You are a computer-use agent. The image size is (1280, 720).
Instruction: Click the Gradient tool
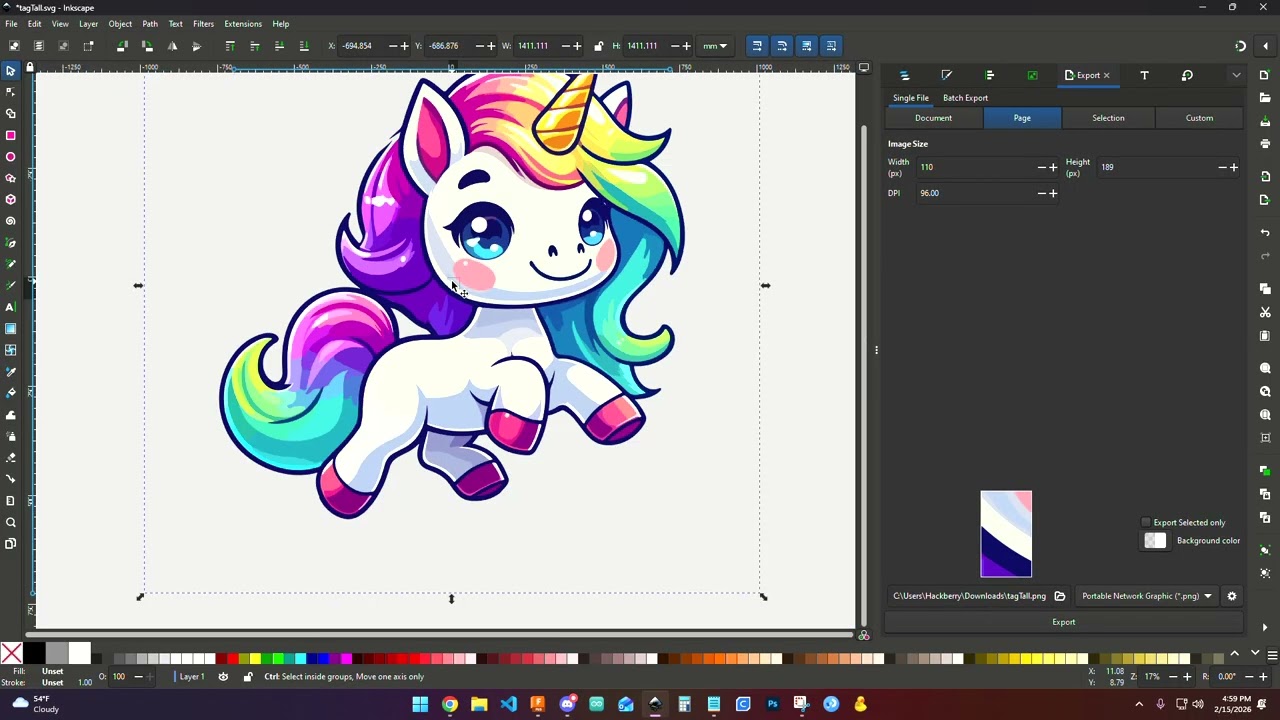11,329
